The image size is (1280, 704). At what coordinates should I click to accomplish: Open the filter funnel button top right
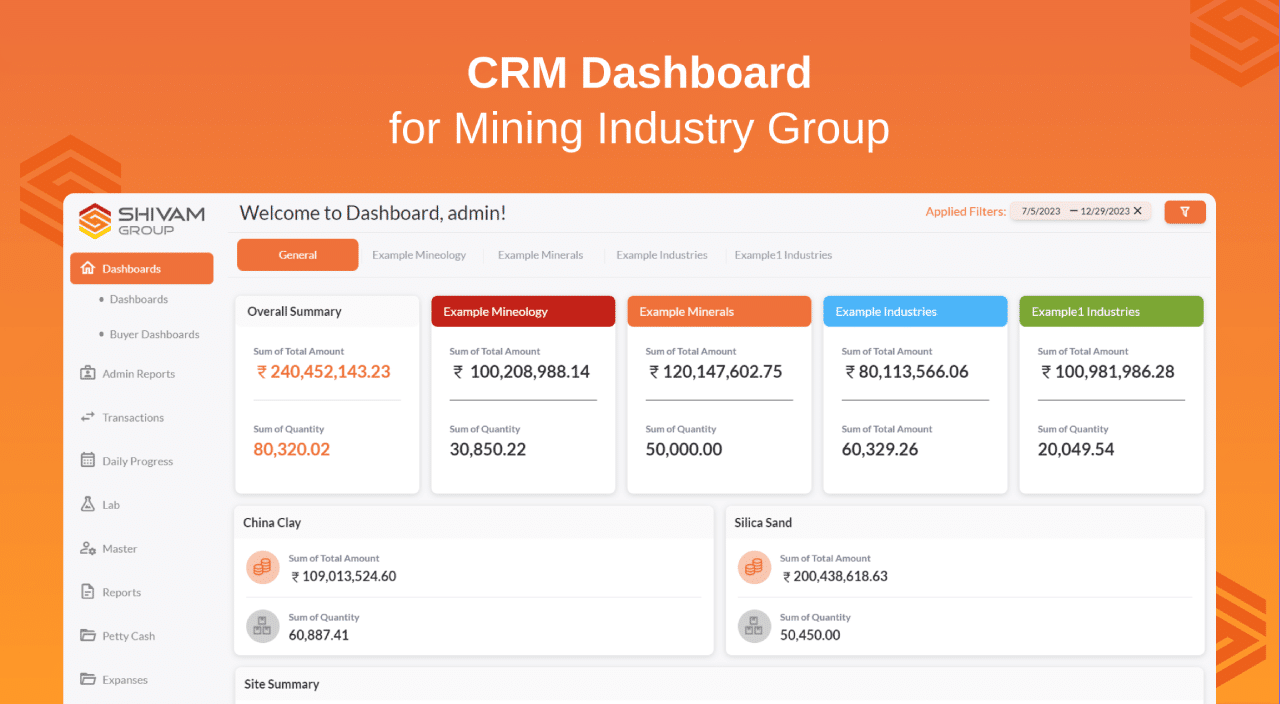[1185, 212]
